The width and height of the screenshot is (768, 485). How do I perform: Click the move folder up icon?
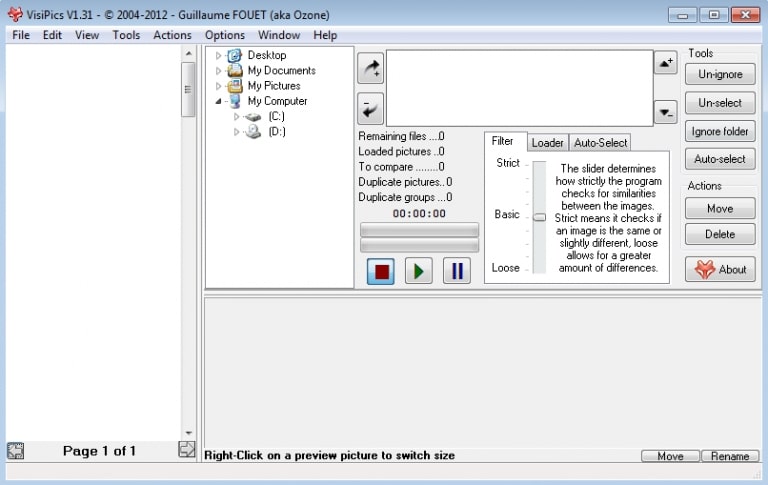665,64
